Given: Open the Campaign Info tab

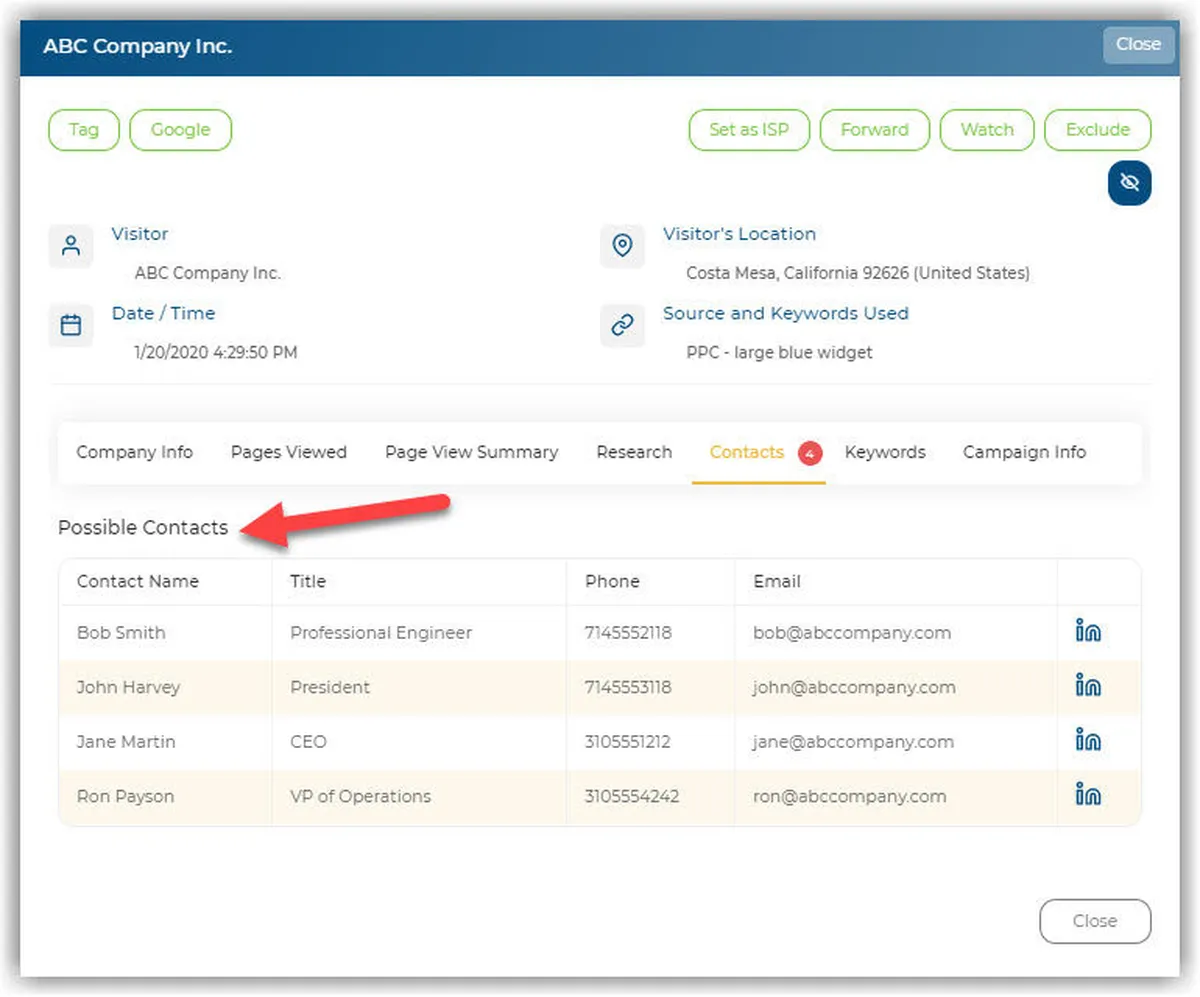Looking at the screenshot, I should (1024, 452).
